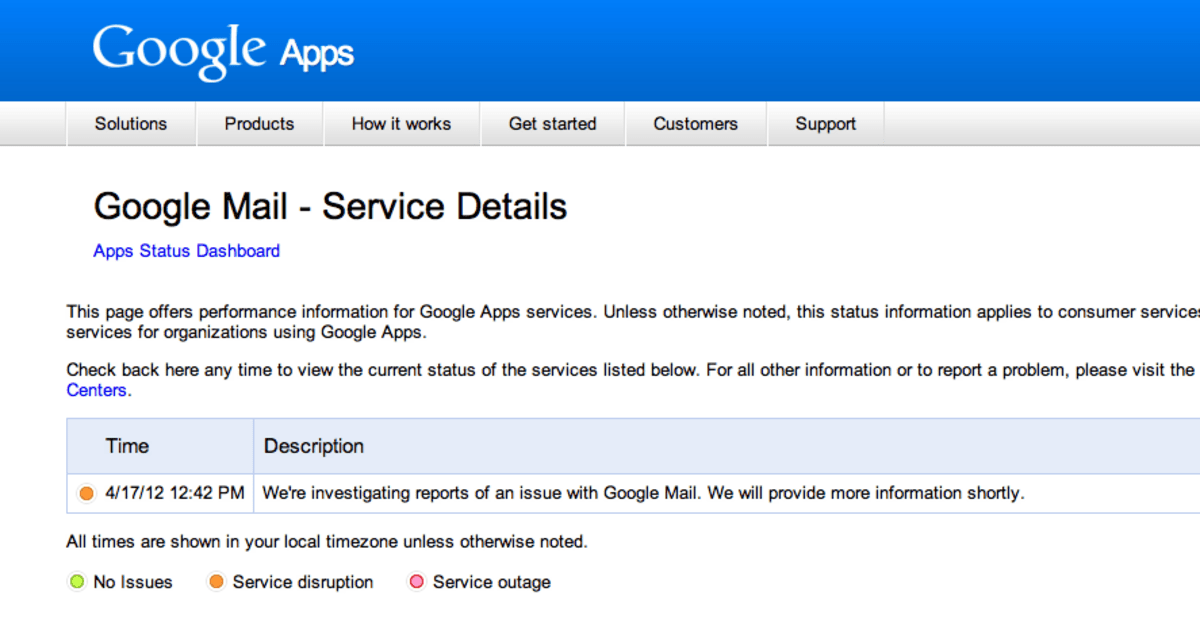The height and width of the screenshot is (630, 1200).
Task: Click the orange status dot beside 4/17/12
Action: pyautogui.click(x=86, y=493)
